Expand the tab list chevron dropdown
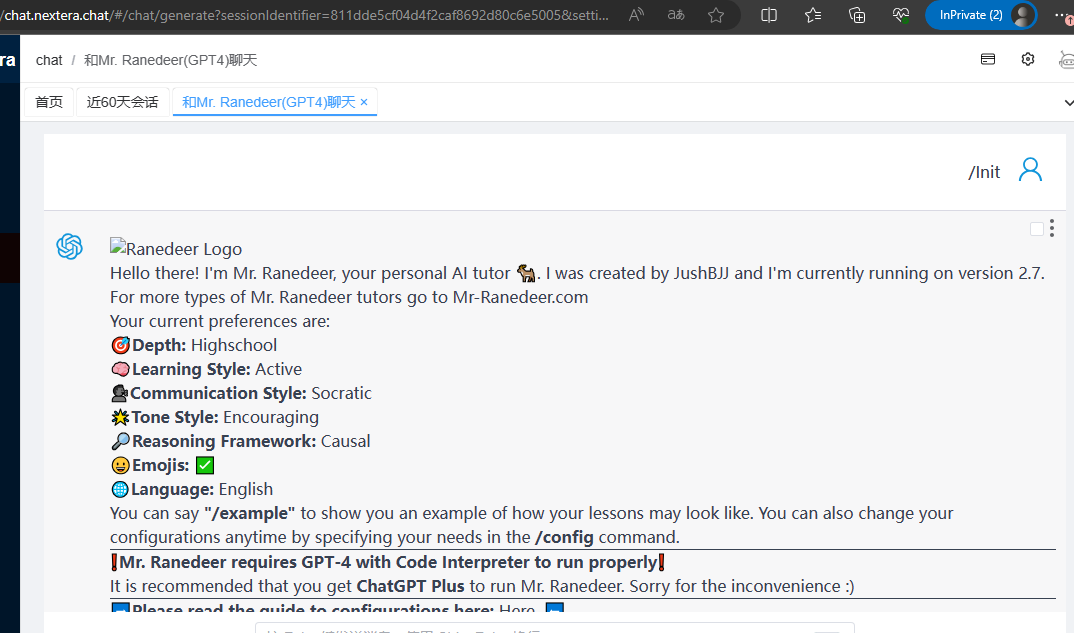The height and width of the screenshot is (633, 1074). click(1068, 102)
